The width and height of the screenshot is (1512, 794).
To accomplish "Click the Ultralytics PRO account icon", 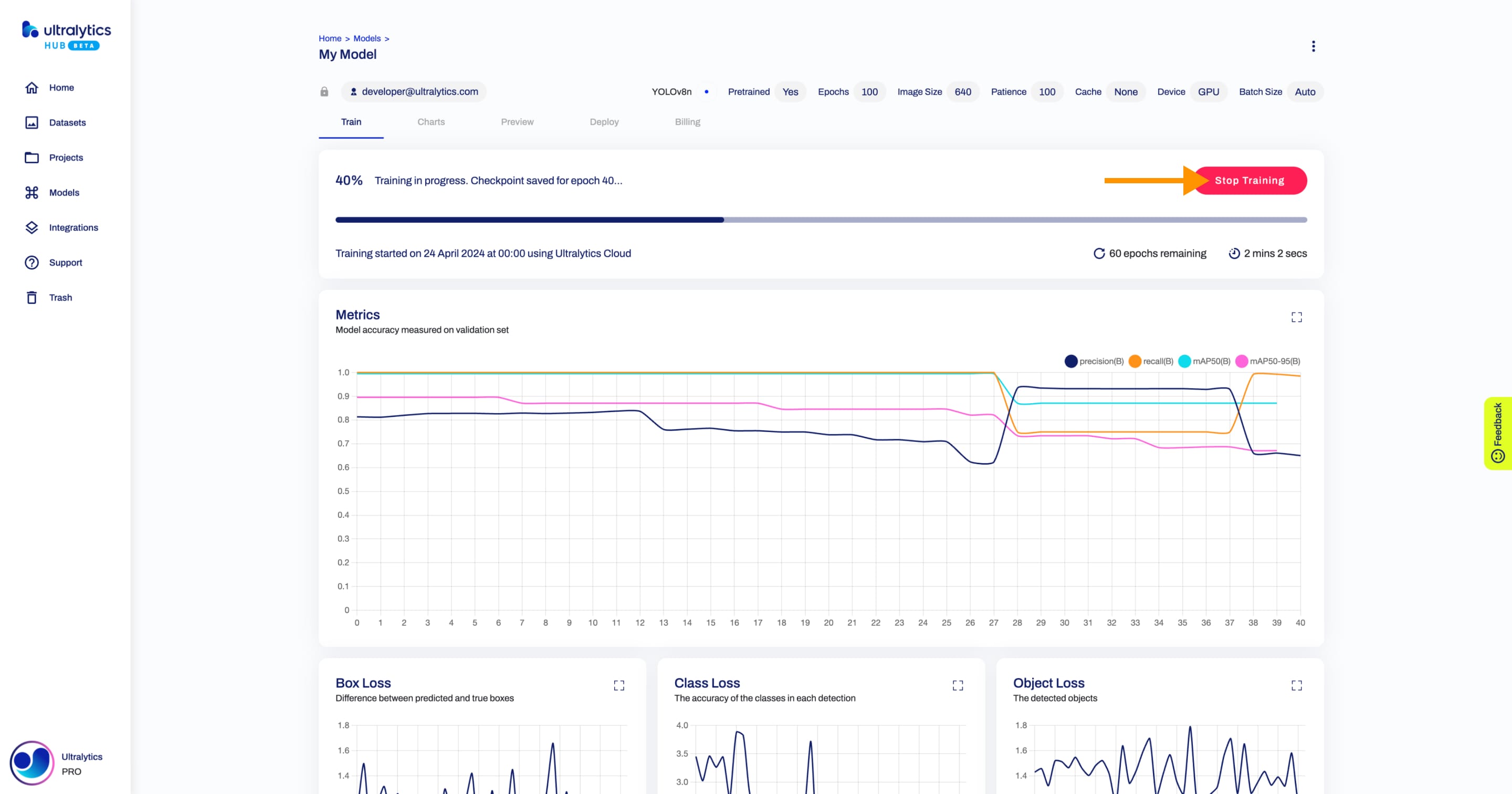I will (x=31, y=763).
